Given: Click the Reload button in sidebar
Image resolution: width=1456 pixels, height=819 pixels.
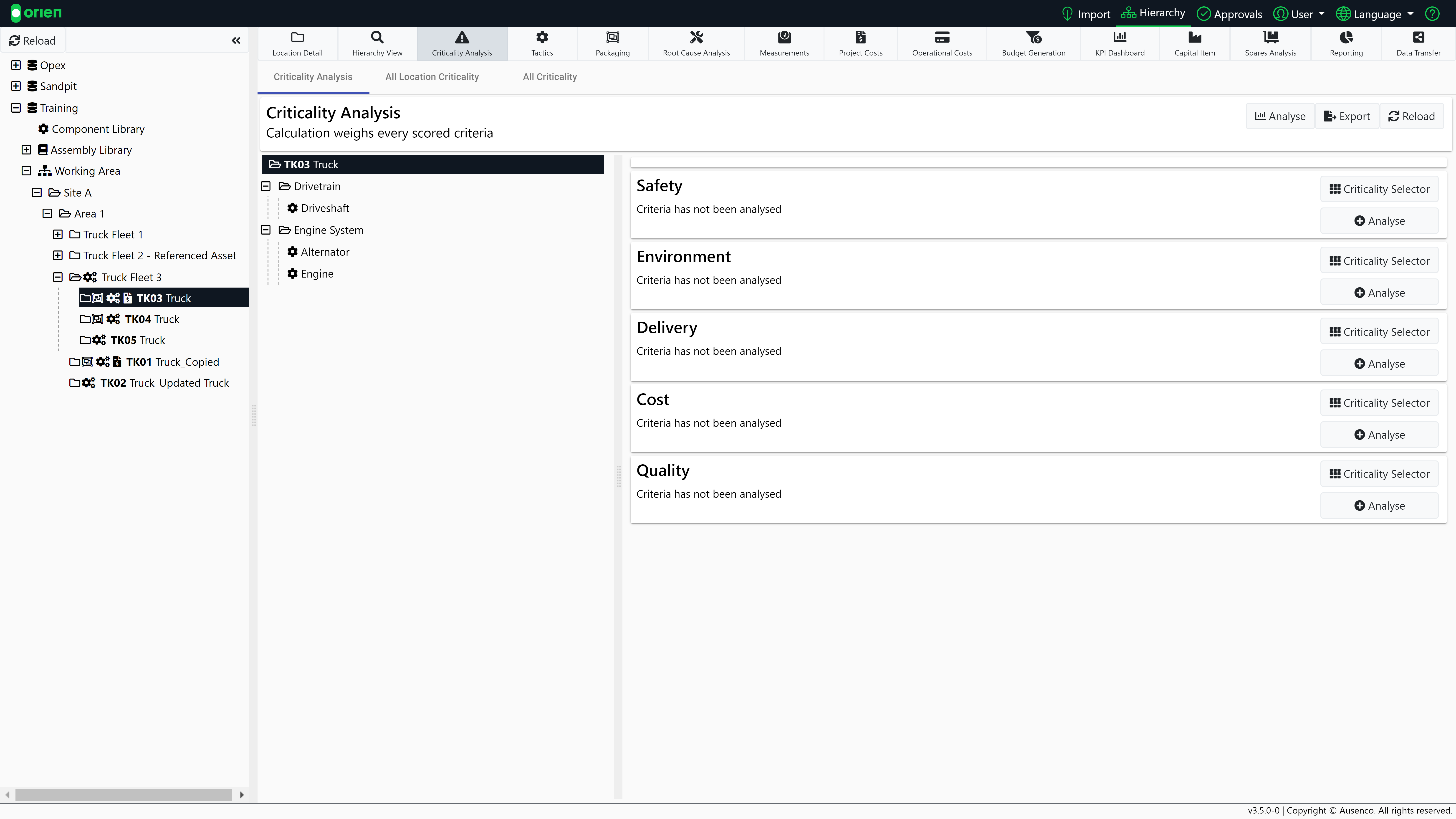Looking at the screenshot, I should tap(33, 41).
